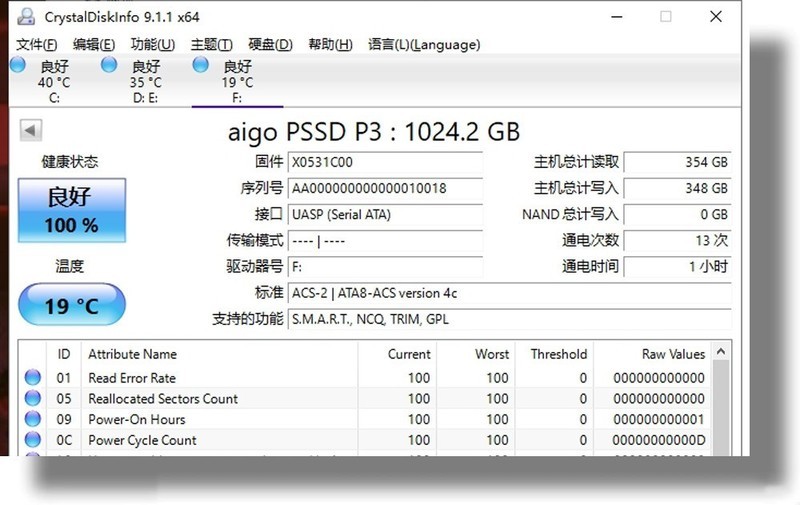Click the 通电次数 label

[590, 240]
